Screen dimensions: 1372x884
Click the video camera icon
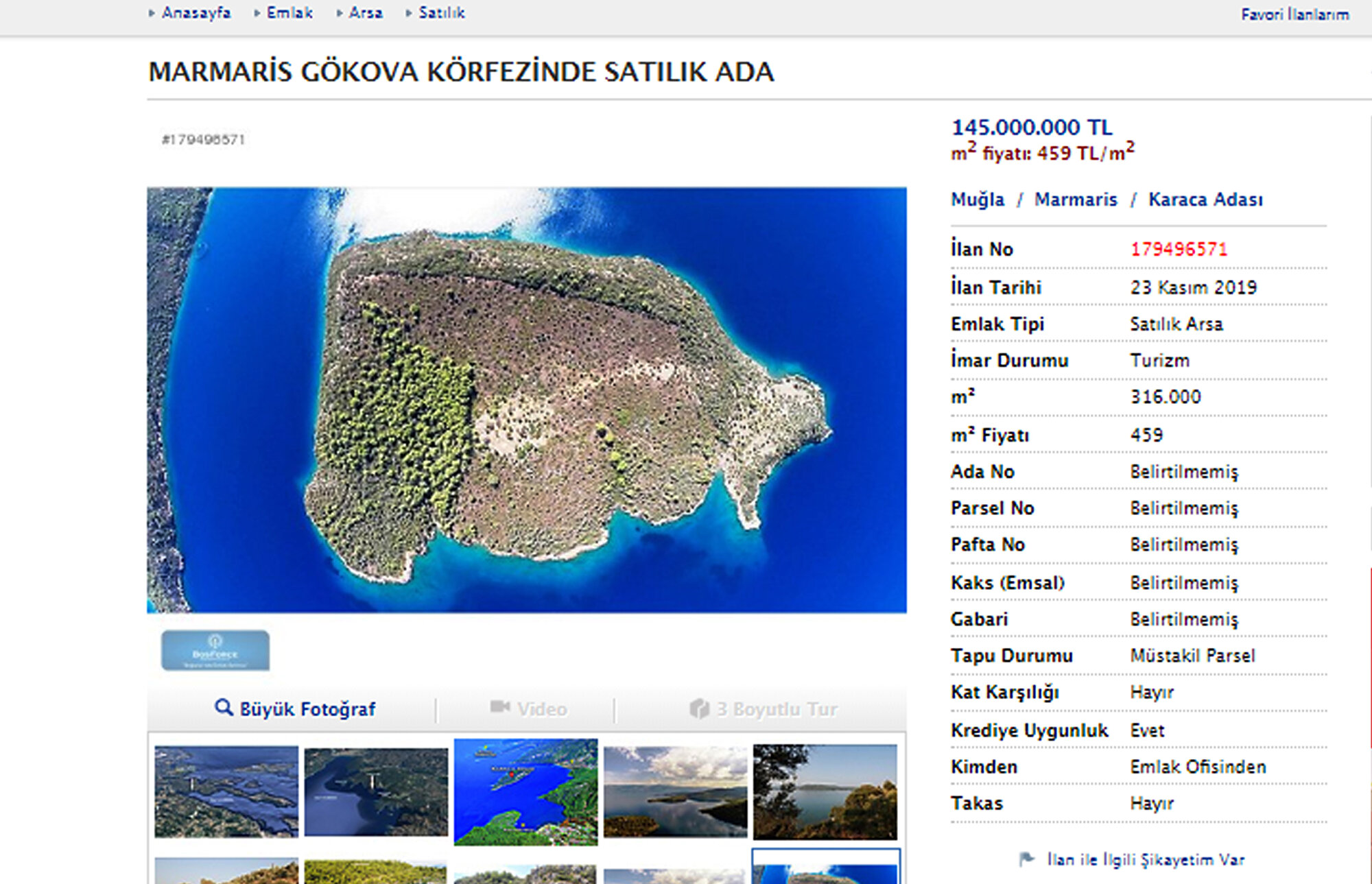tap(500, 707)
